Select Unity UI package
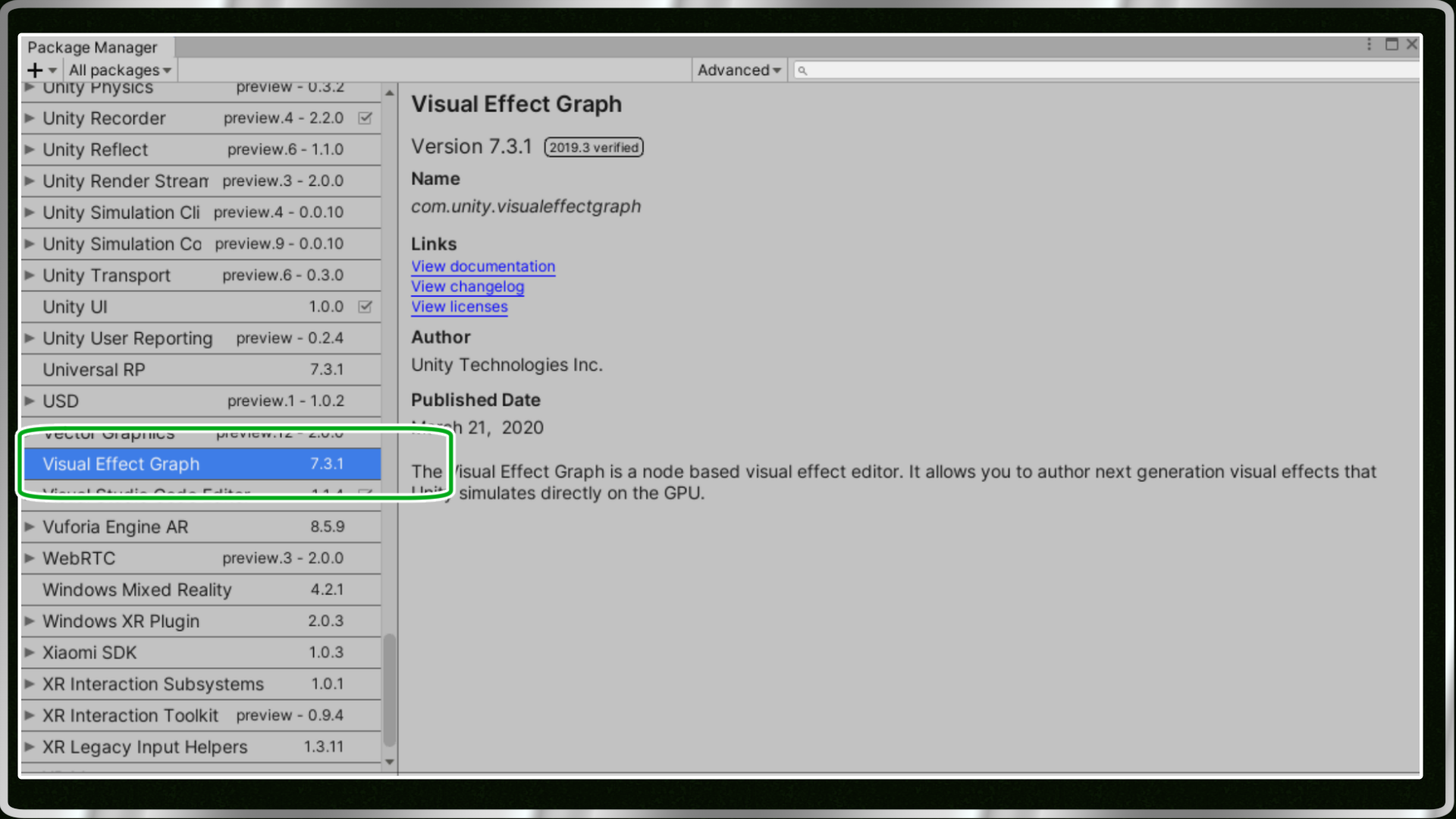The height and width of the screenshot is (819, 1456). [x=201, y=307]
